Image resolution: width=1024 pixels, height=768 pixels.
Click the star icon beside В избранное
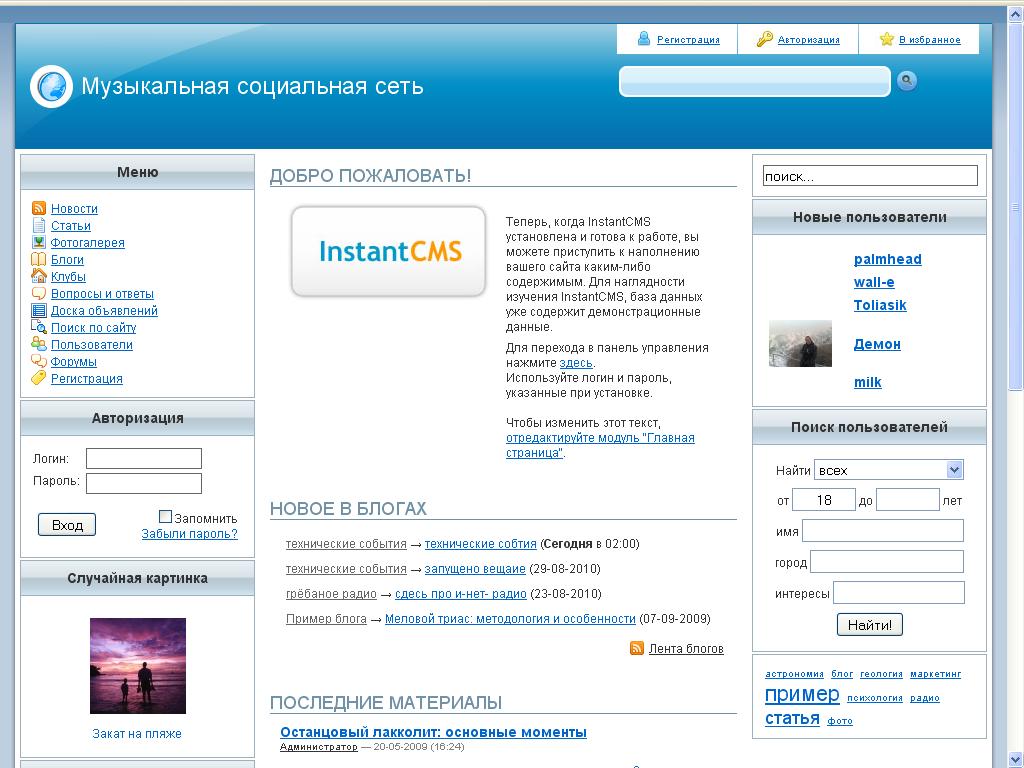886,39
